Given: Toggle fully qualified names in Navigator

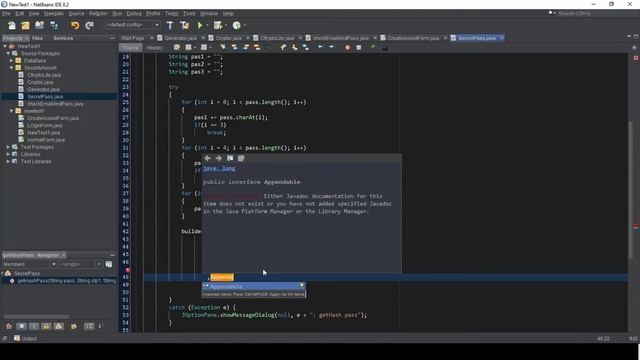Looking at the screenshot, I should click(74, 326).
